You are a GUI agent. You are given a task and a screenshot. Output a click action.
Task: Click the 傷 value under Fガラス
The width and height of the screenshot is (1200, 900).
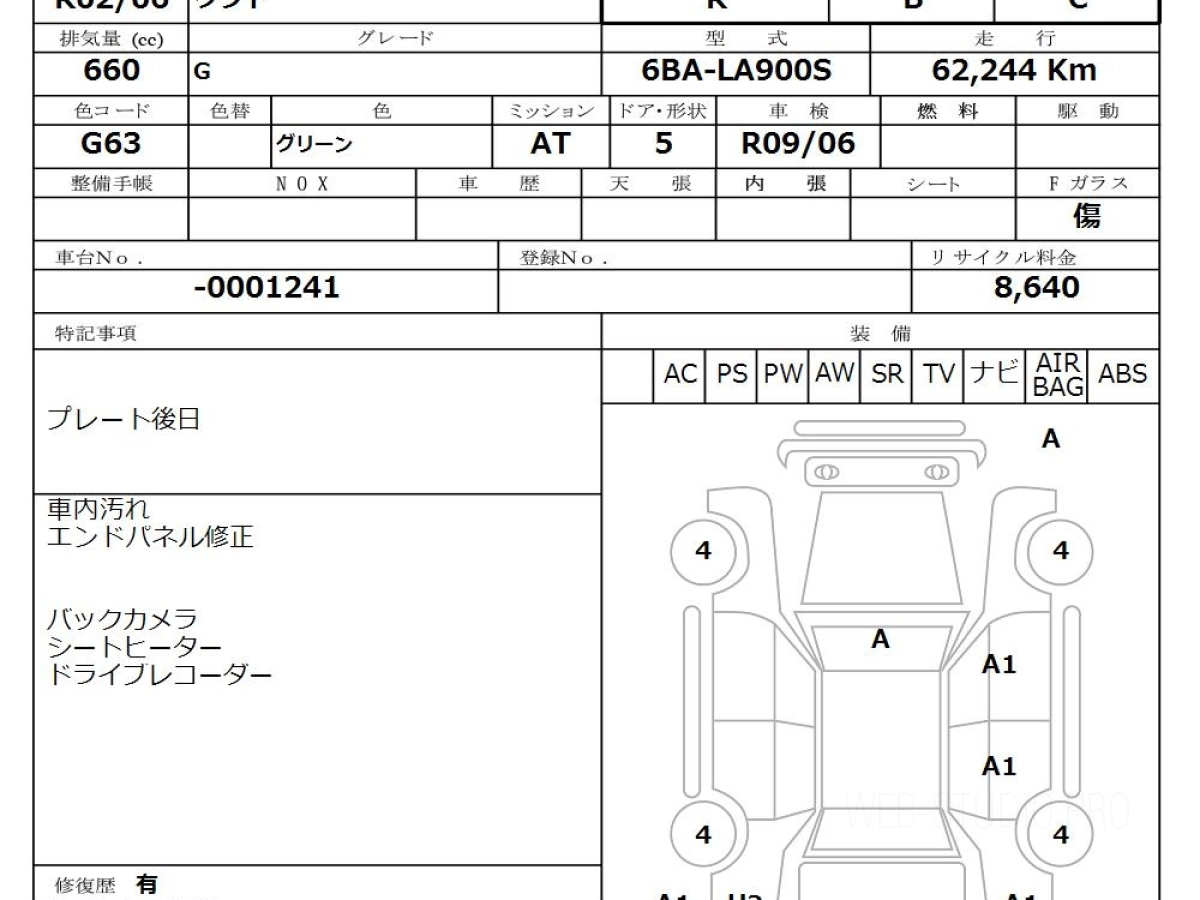click(1087, 217)
